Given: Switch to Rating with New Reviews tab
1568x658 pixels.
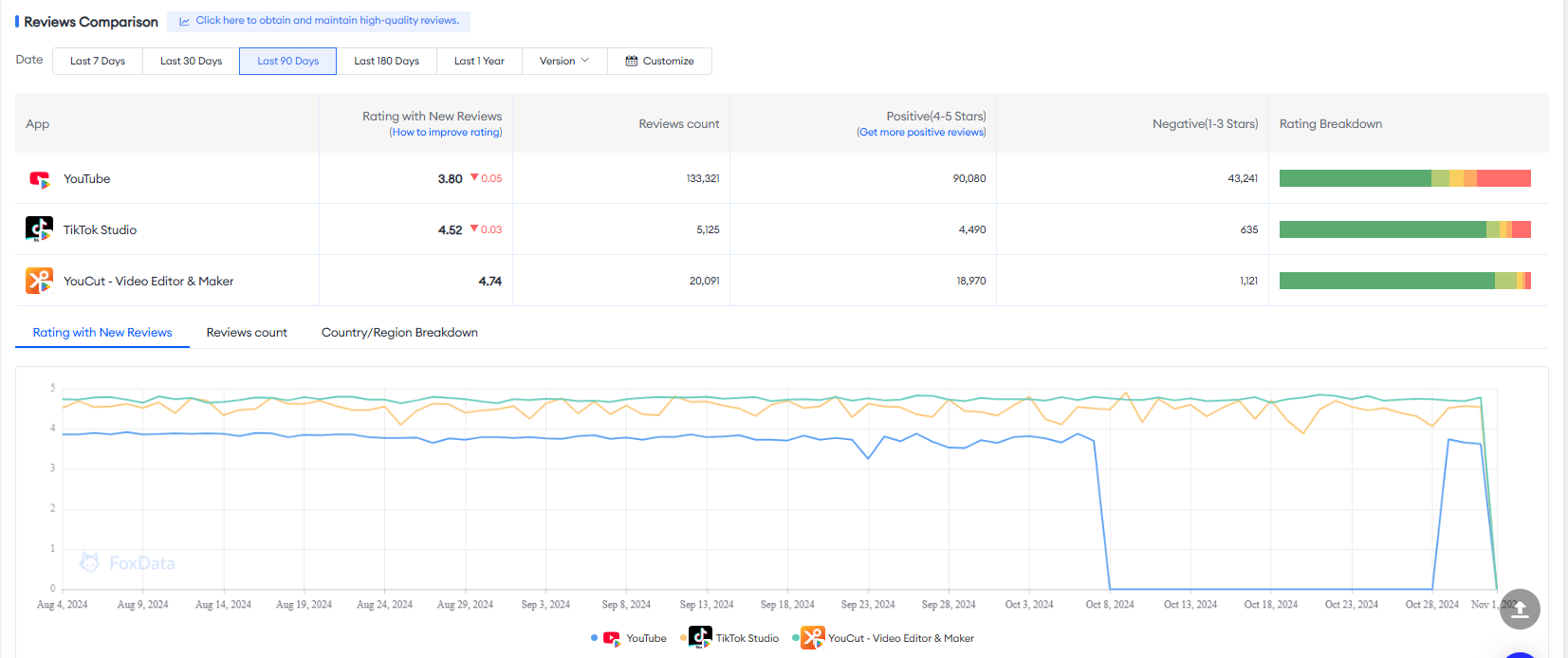Looking at the screenshot, I should (102, 333).
